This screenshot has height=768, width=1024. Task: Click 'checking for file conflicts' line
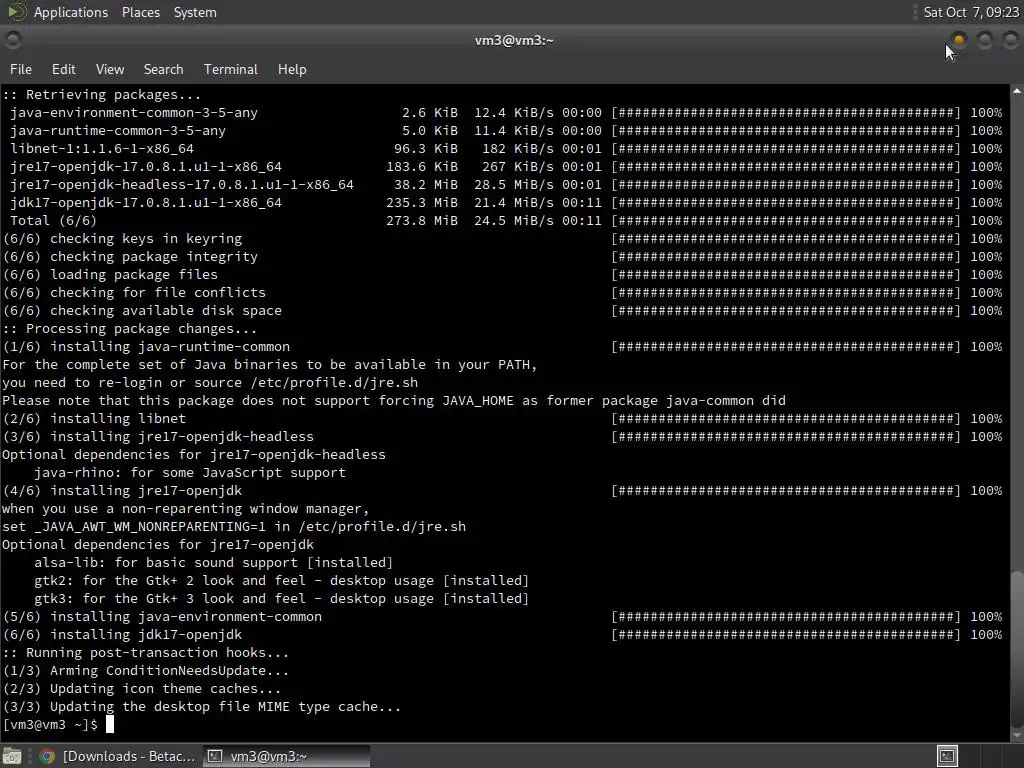[134, 293]
